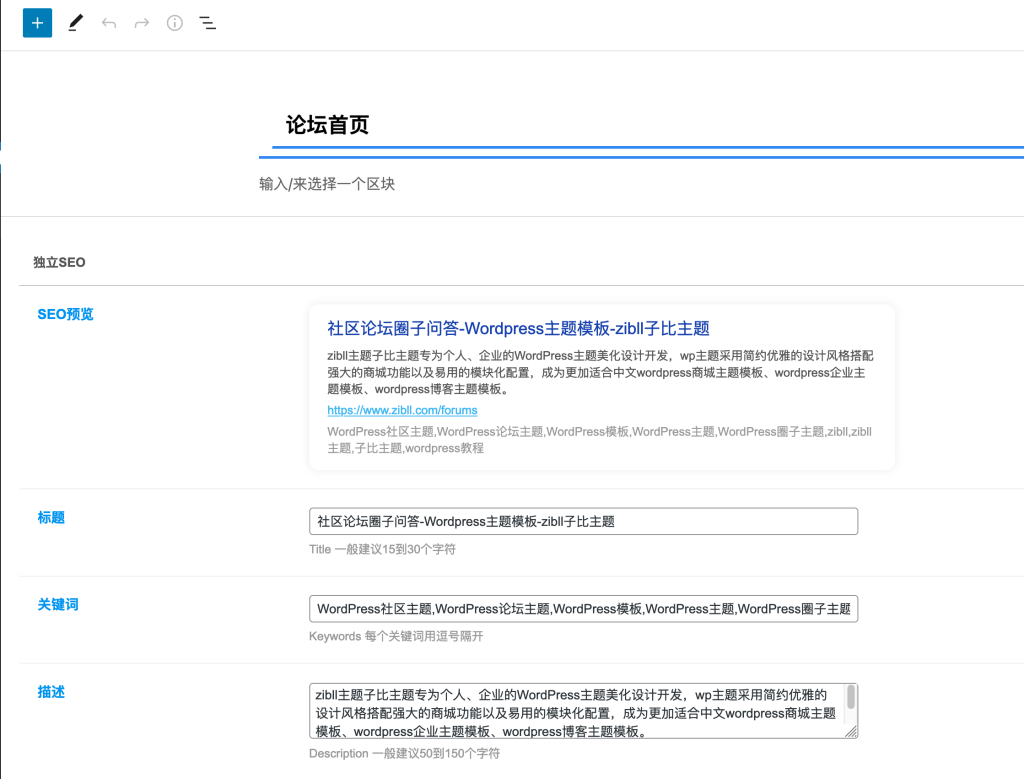Click the blue 描述 label

pos(51,690)
